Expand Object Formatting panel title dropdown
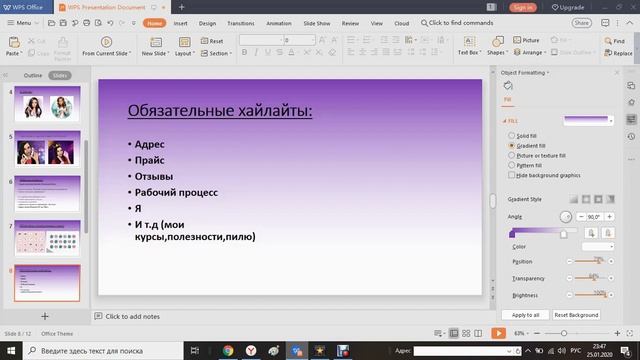The height and width of the screenshot is (360, 640). (x=525, y=73)
